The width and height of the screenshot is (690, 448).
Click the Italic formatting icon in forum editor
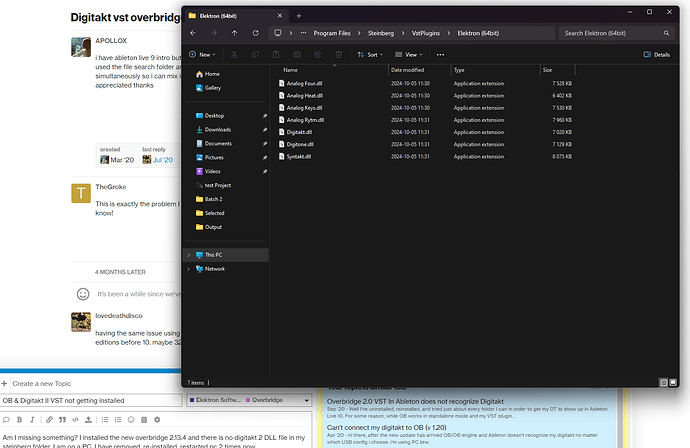click(32, 420)
